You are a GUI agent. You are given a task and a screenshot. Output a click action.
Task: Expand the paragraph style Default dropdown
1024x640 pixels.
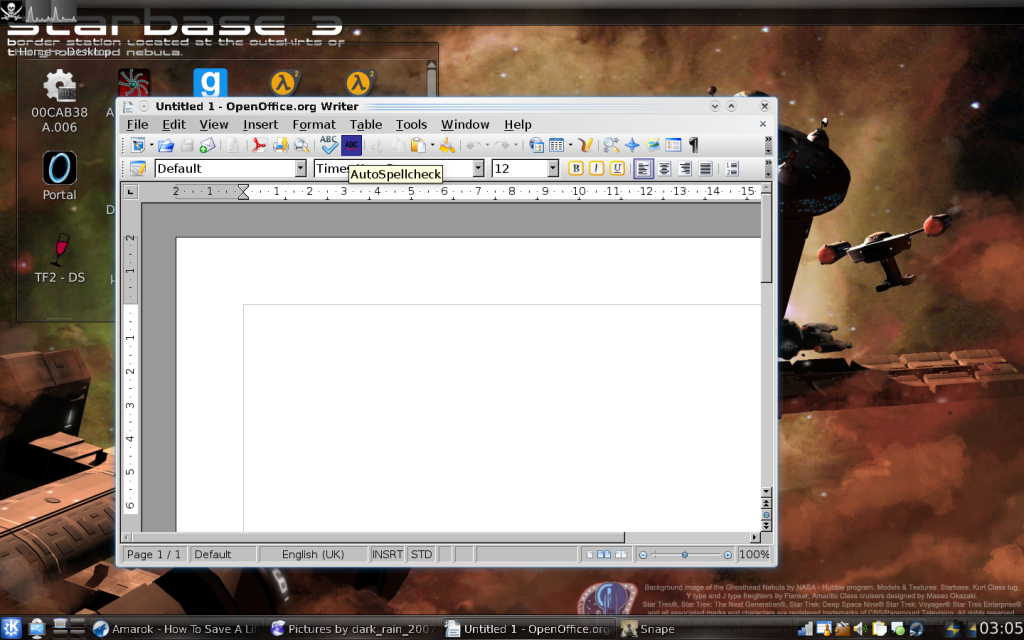[300, 168]
